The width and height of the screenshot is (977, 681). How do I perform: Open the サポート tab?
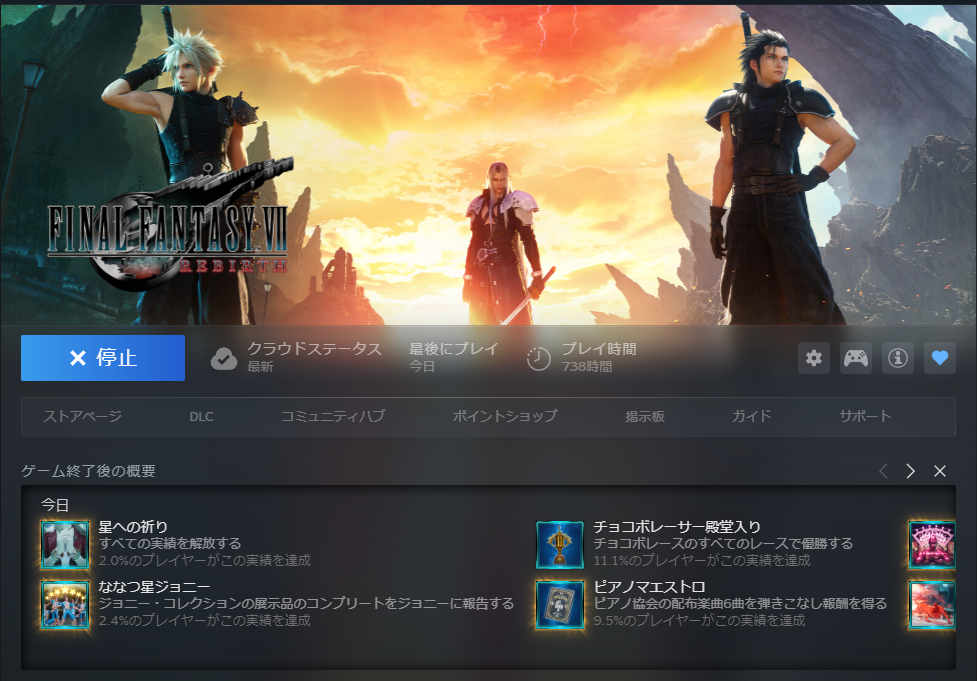click(865, 416)
